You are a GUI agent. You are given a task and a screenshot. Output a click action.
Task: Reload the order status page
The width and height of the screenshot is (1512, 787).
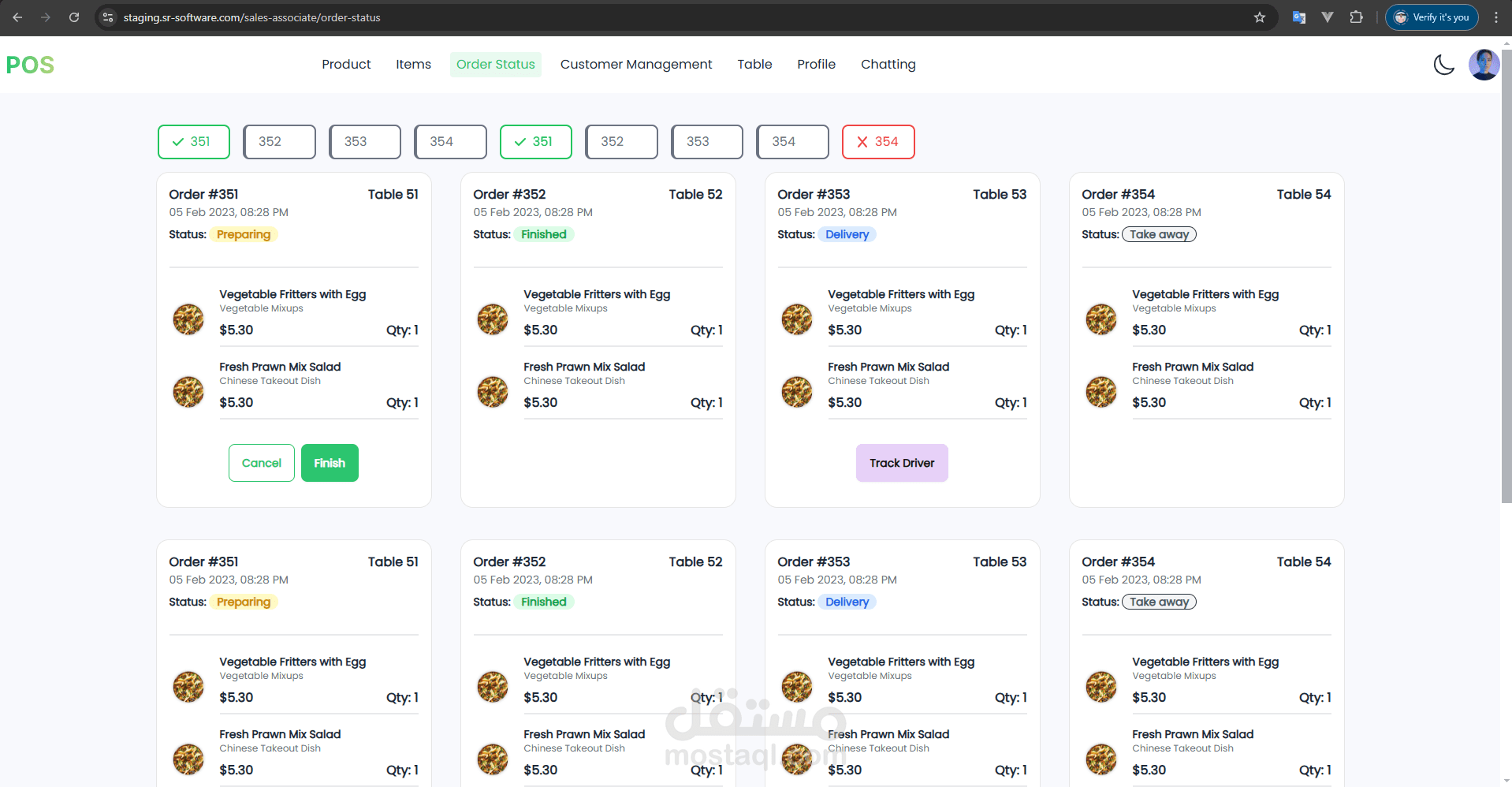[x=74, y=17]
